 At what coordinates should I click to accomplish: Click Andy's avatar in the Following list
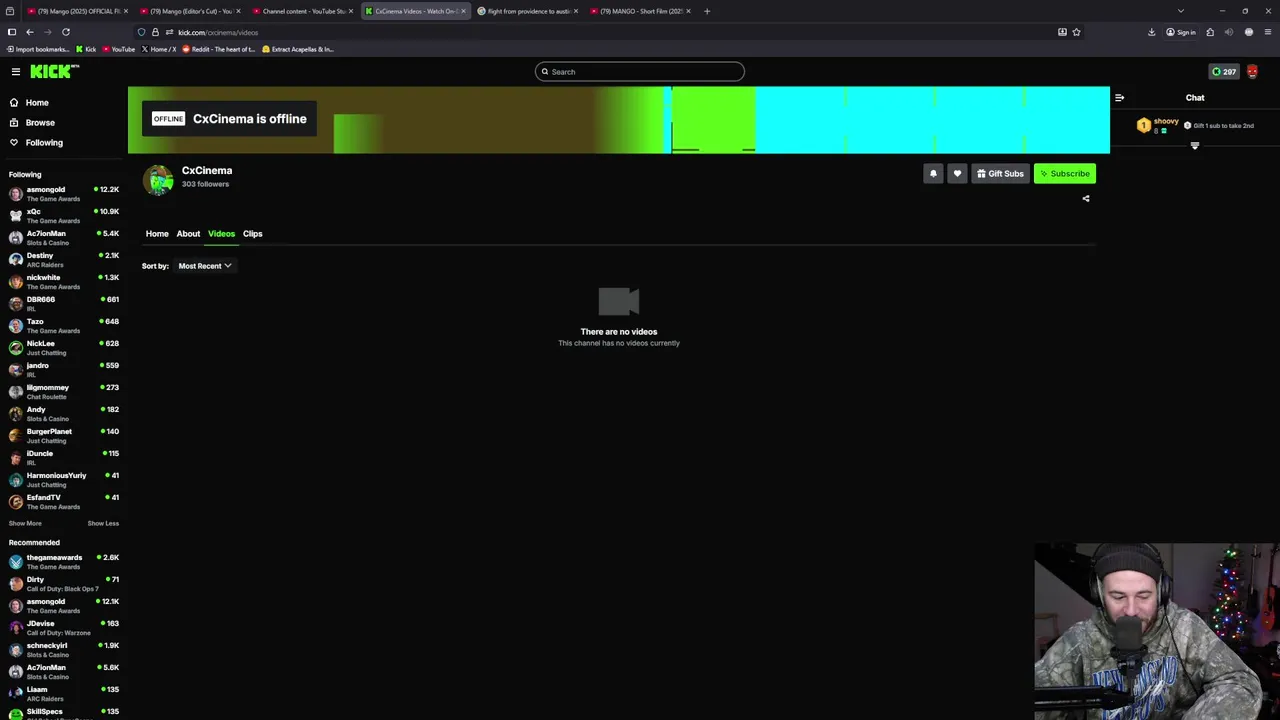point(15,414)
